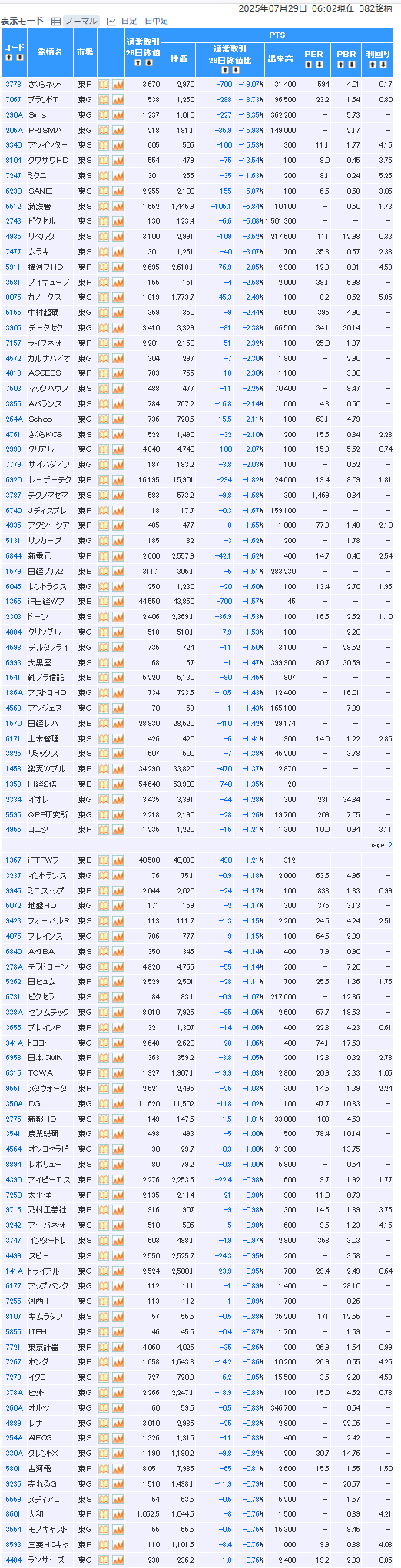Click the 出来高 column header
This screenshot has width=401, height=1568.
pos(280,58)
